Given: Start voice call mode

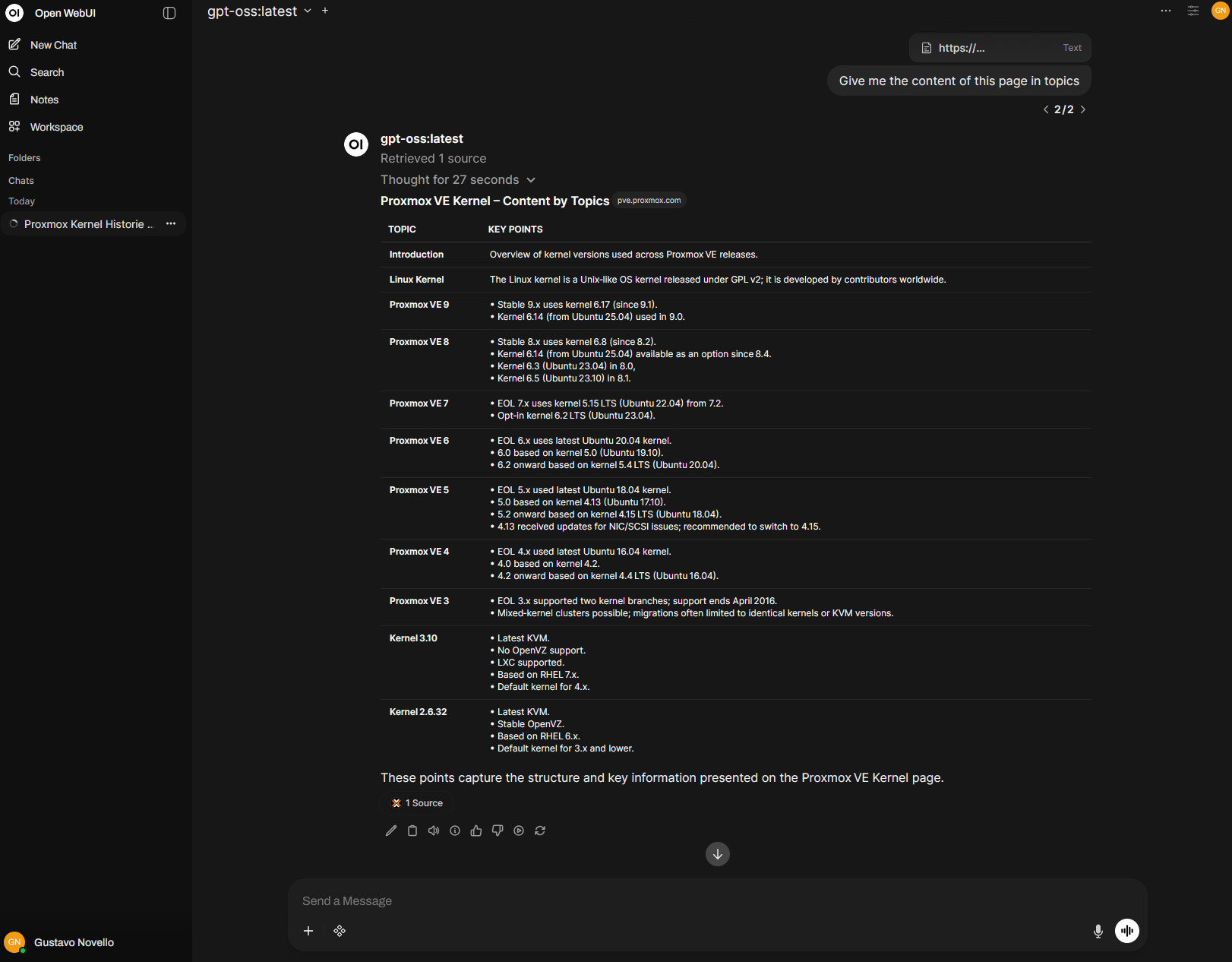Looking at the screenshot, I should pyautogui.click(x=1126, y=931).
